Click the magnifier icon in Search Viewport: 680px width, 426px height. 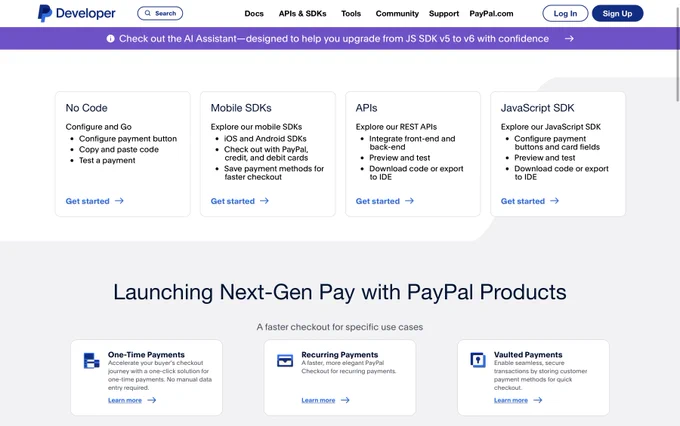(148, 13)
